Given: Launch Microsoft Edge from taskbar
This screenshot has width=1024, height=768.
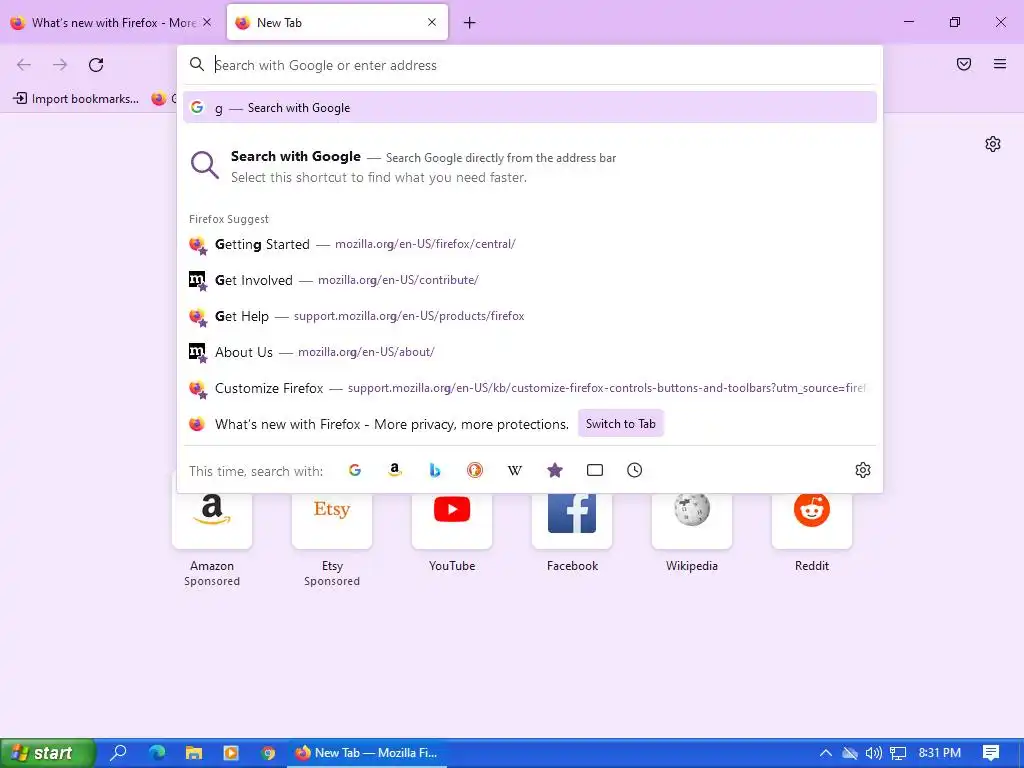Looking at the screenshot, I should pos(157,753).
